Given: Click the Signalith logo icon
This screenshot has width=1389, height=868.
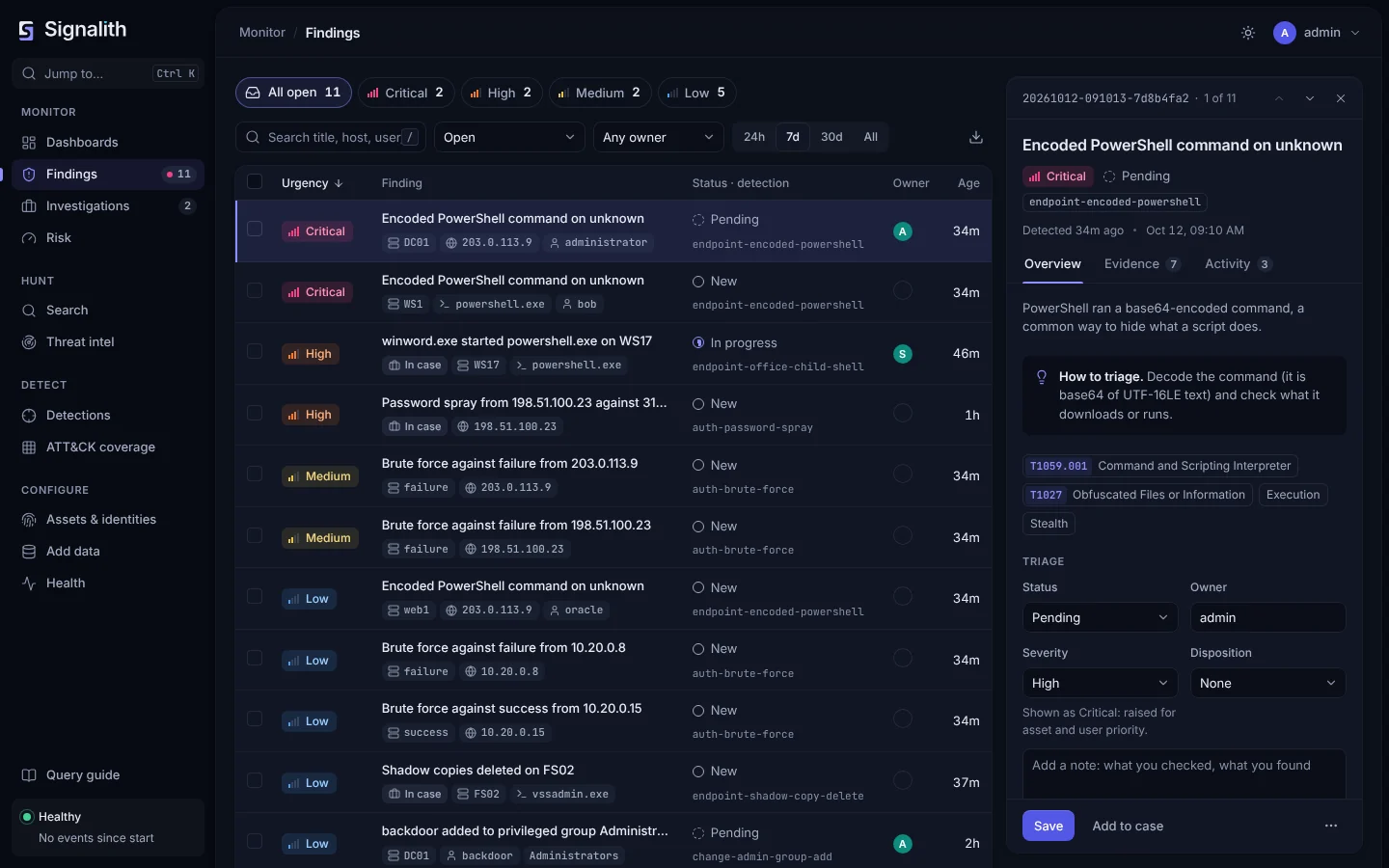Looking at the screenshot, I should 26,31.
